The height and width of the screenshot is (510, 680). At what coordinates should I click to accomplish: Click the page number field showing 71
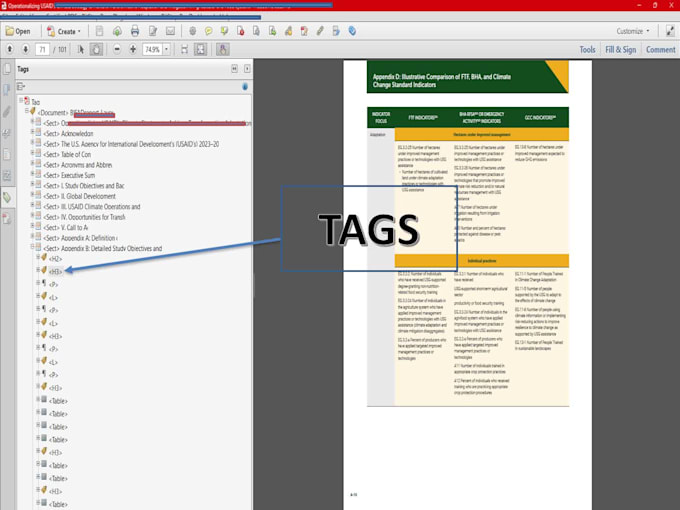coord(42,49)
